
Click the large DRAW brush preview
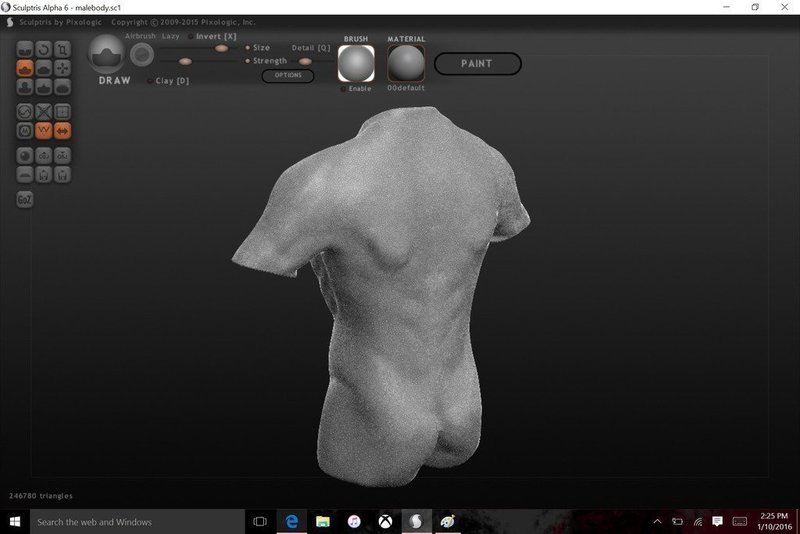click(x=106, y=54)
